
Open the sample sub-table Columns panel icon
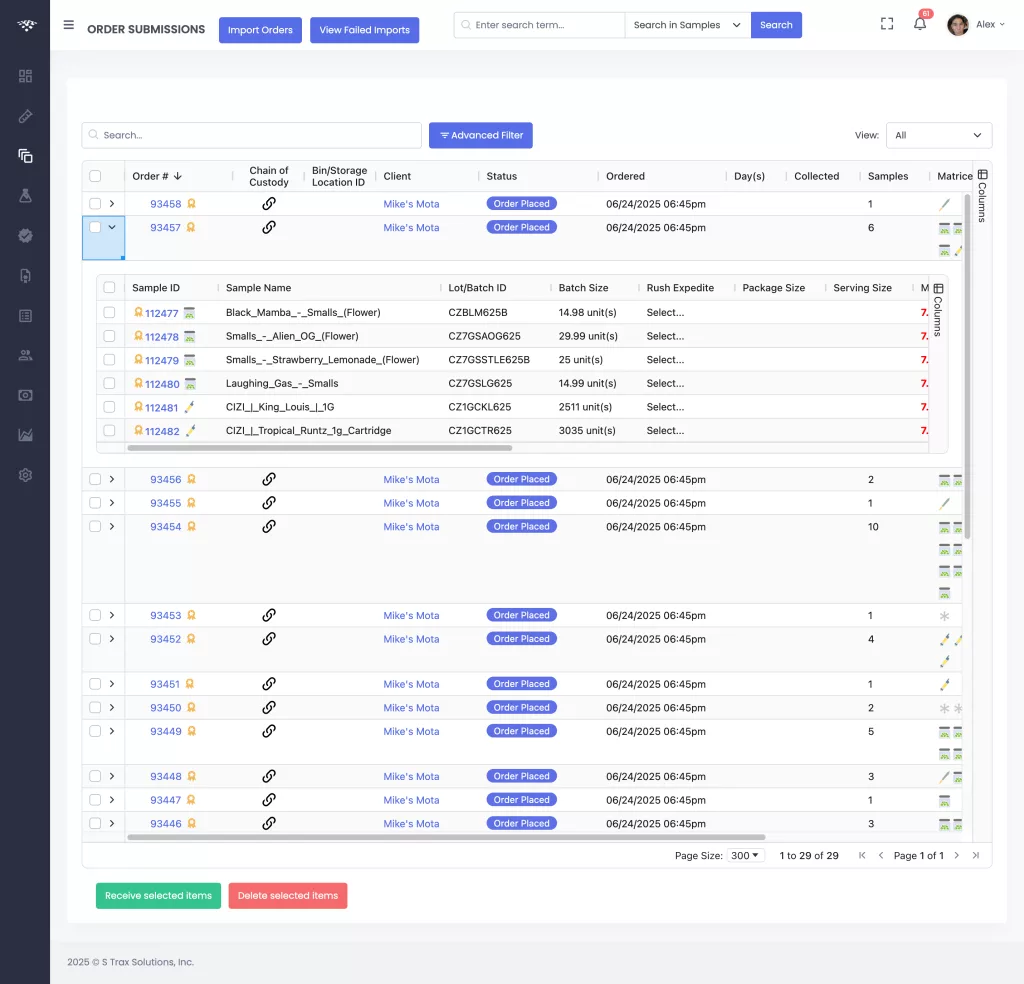(938, 289)
